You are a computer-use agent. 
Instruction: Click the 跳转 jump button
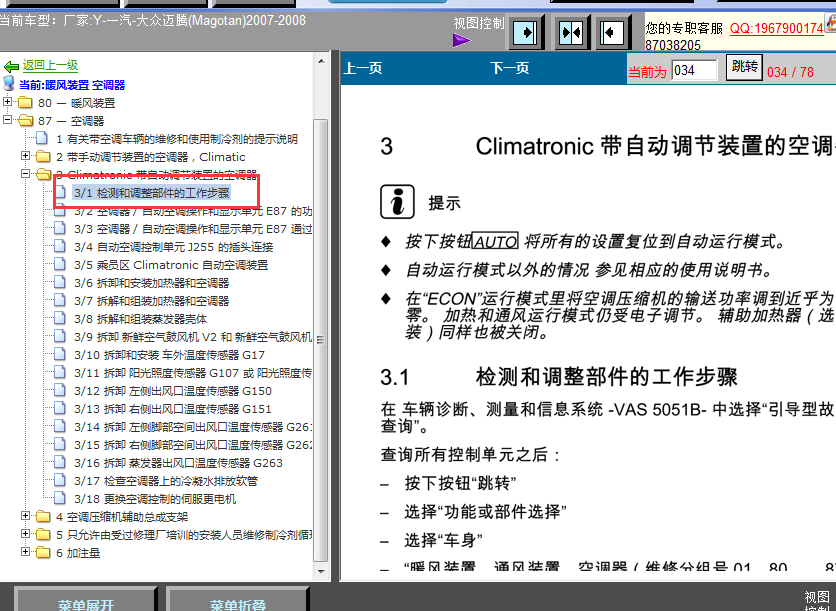point(744,67)
